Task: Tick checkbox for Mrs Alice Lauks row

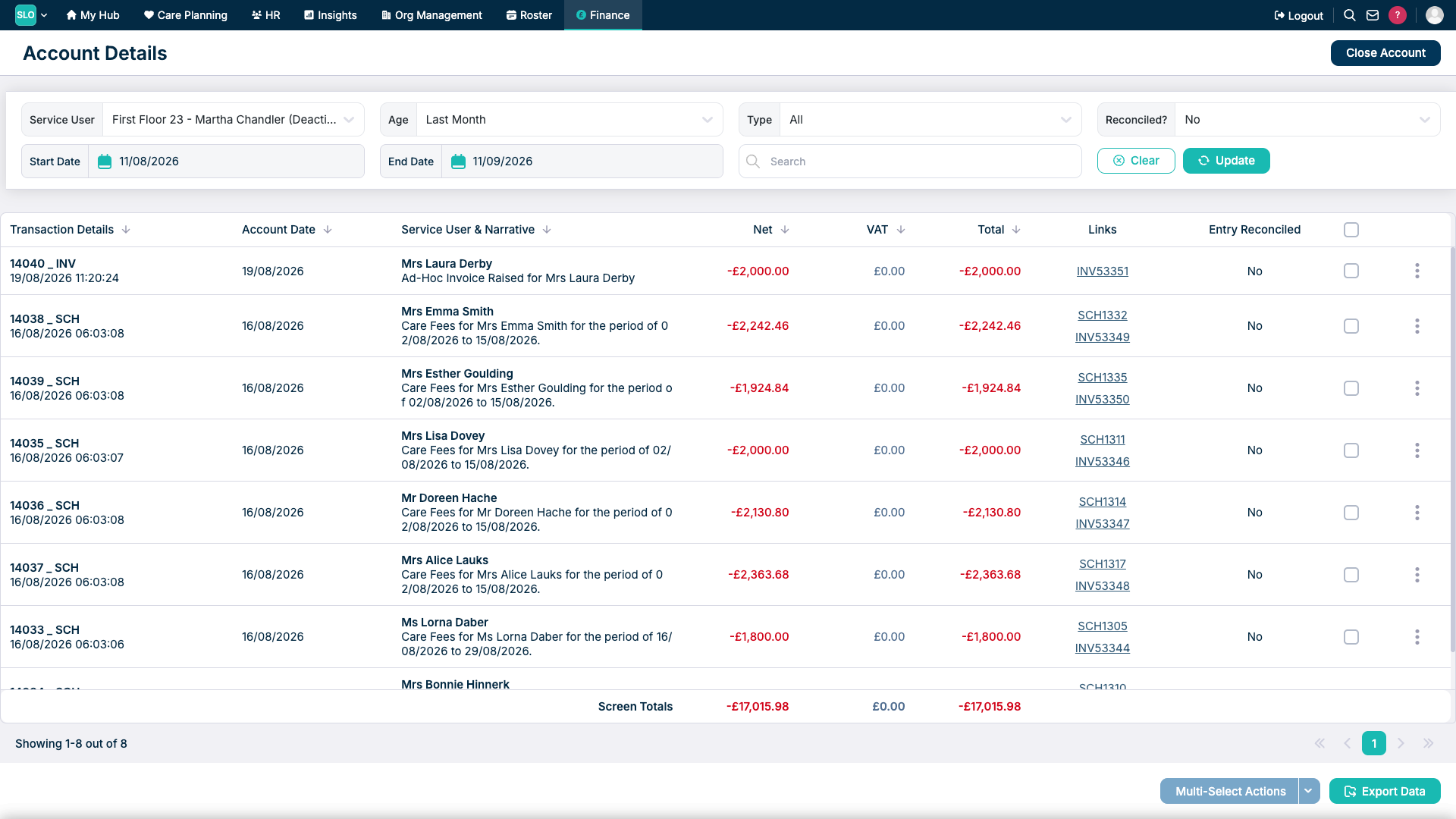Action: pos(1351,575)
